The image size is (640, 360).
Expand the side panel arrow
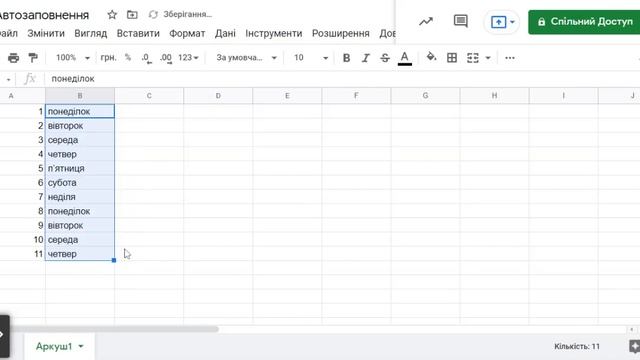(2, 335)
